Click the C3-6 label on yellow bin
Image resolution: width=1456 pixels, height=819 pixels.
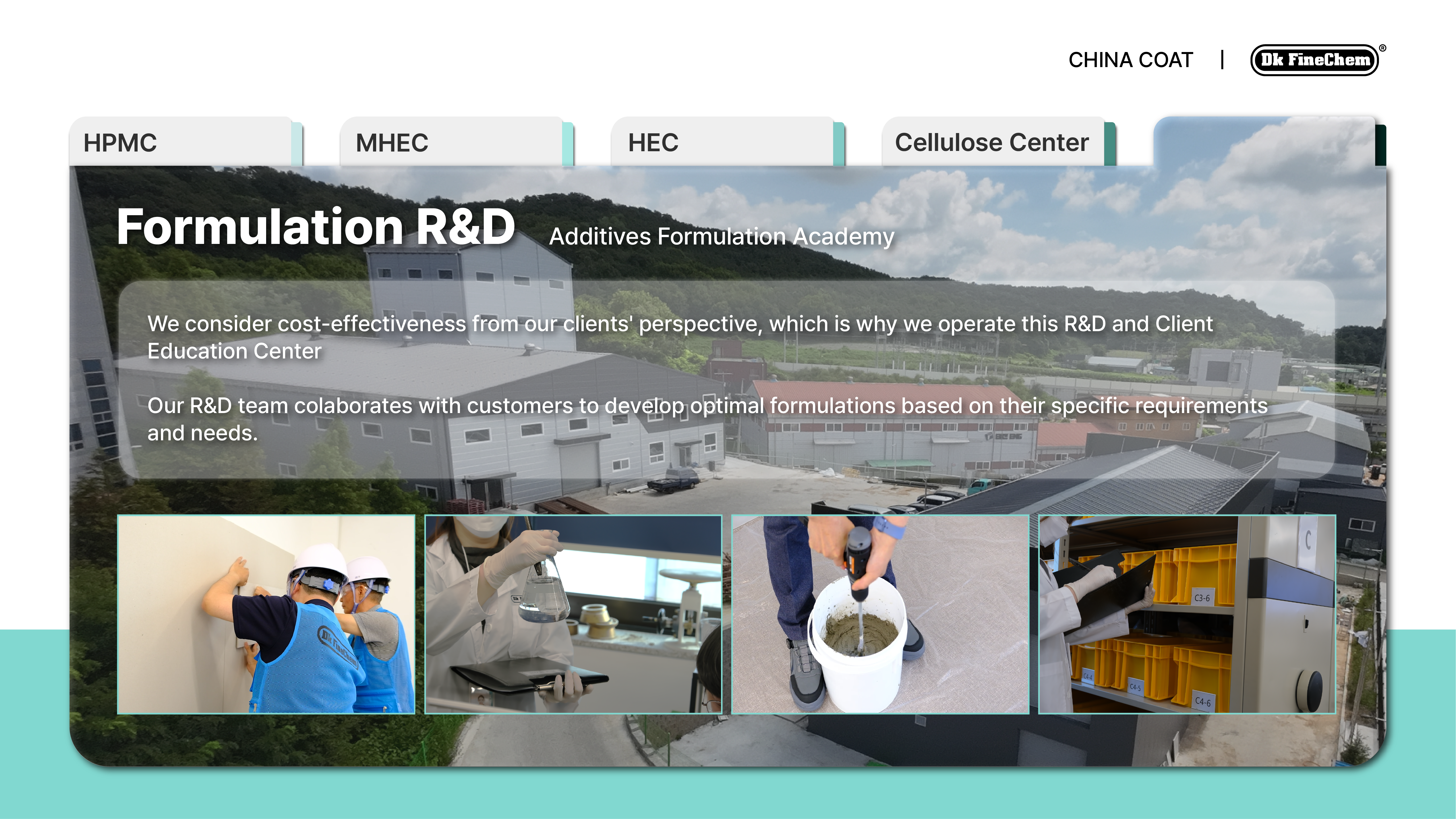[x=1202, y=598]
